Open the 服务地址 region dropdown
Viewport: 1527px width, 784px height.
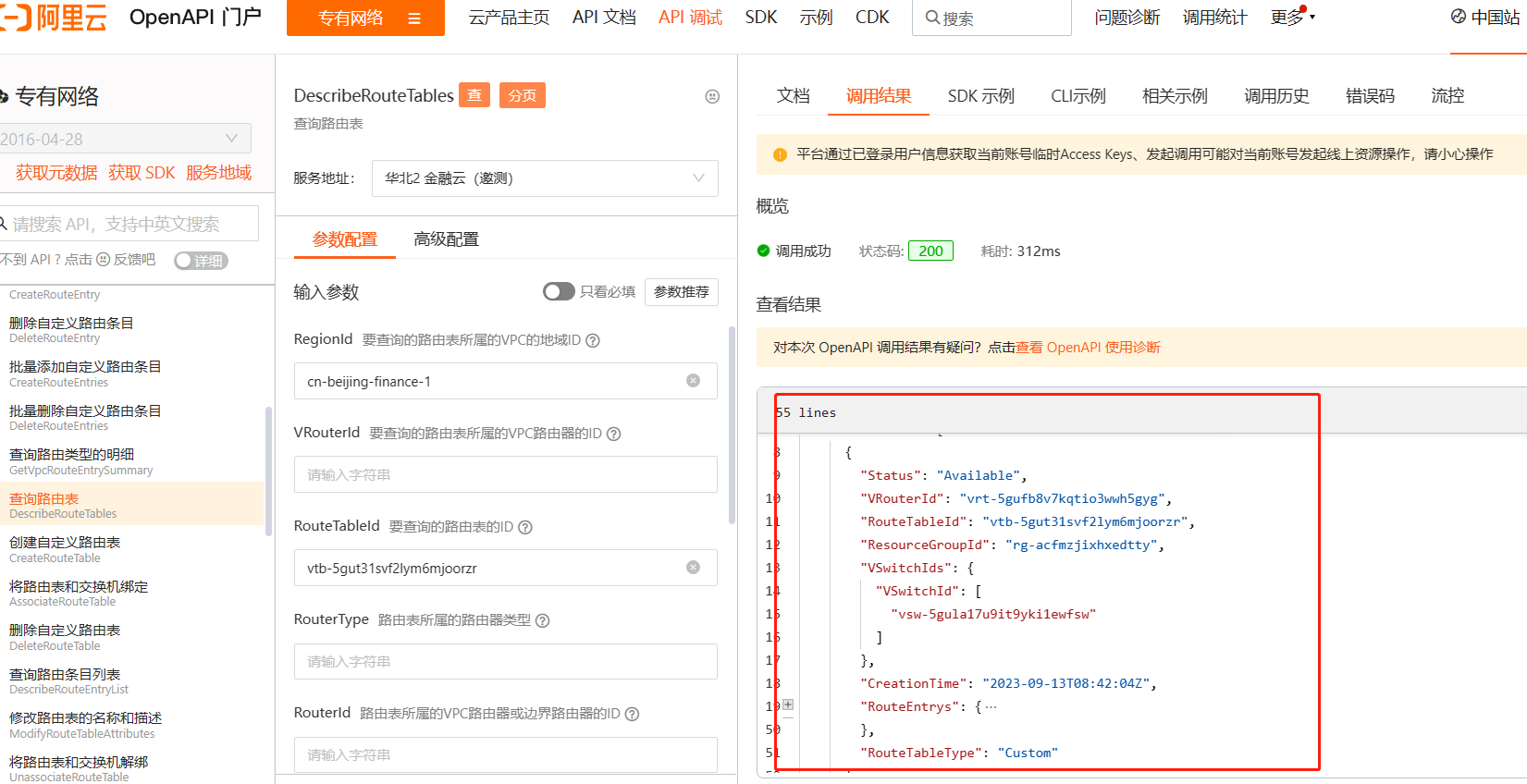(x=545, y=178)
